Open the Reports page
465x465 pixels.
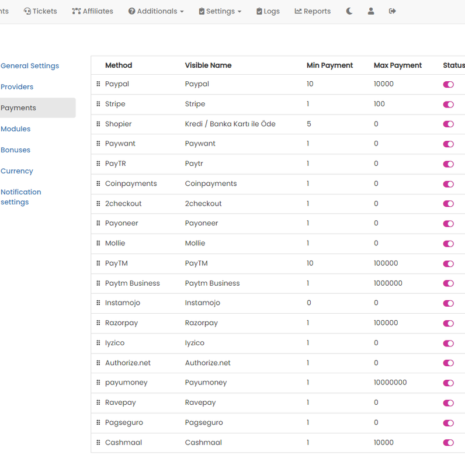[x=313, y=11]
